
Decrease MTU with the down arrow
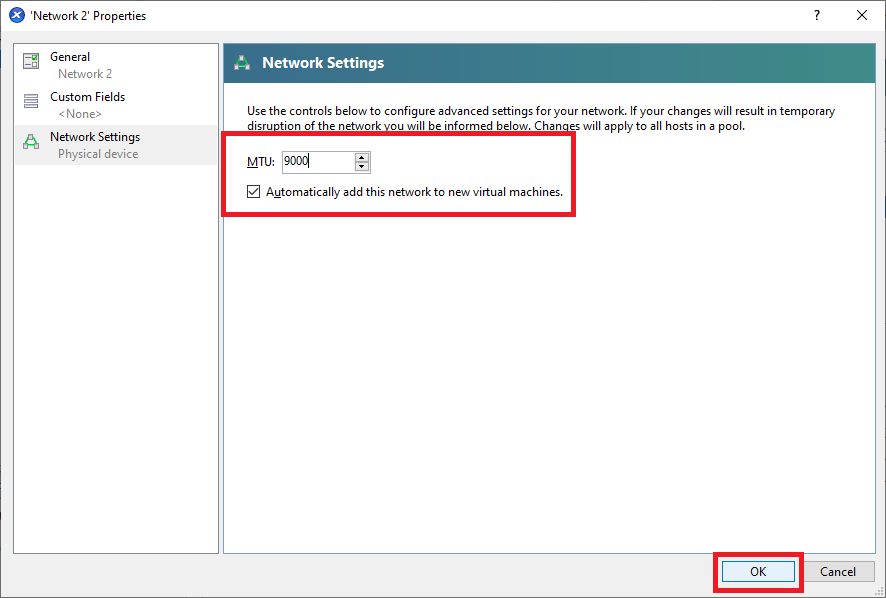[x=362, y=166]
